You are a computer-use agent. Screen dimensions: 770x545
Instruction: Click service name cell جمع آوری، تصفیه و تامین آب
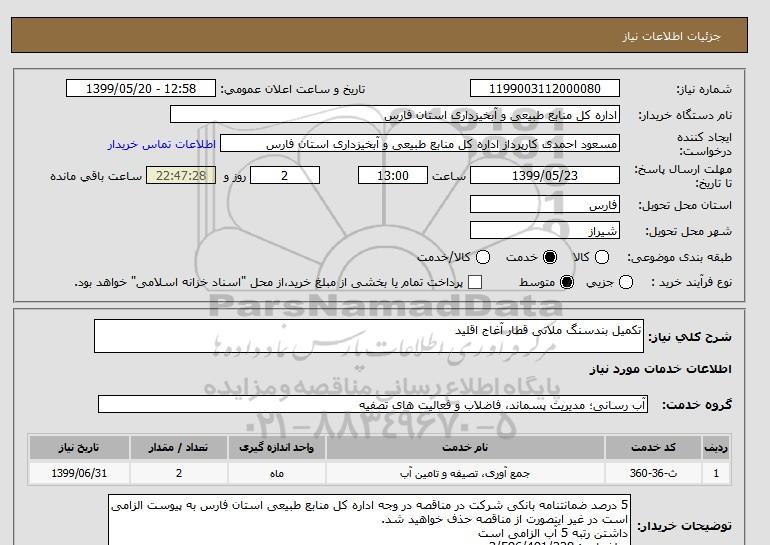coord(465,473)
